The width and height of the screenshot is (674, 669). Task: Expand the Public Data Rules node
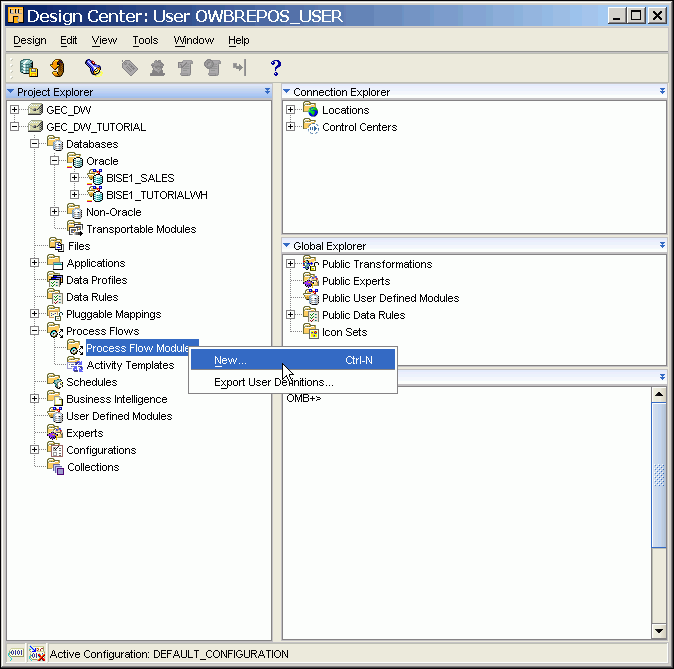(x=291, y=315)
